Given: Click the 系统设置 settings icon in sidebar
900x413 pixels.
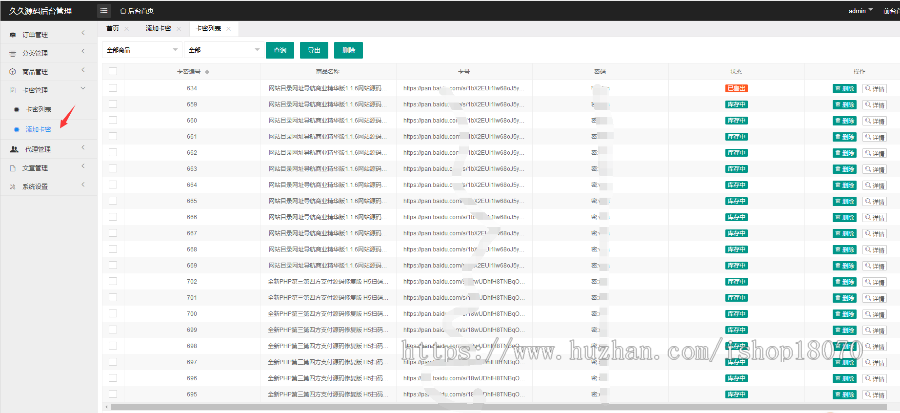Looking at the screenshot, I should point(13,186).
